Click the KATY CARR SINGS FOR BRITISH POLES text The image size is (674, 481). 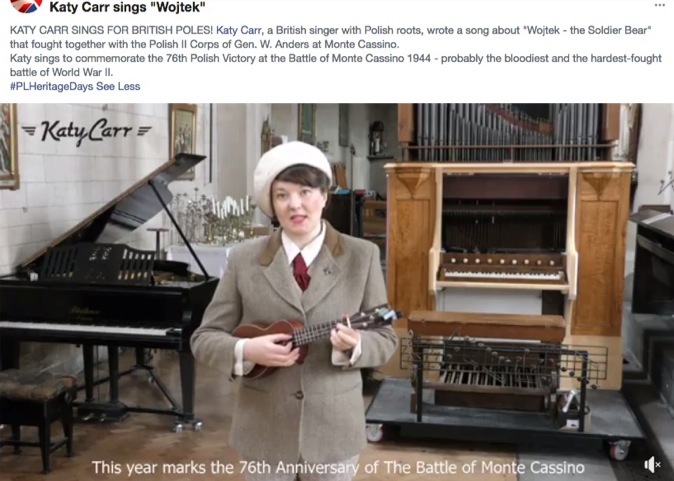[x=111, y=30]
